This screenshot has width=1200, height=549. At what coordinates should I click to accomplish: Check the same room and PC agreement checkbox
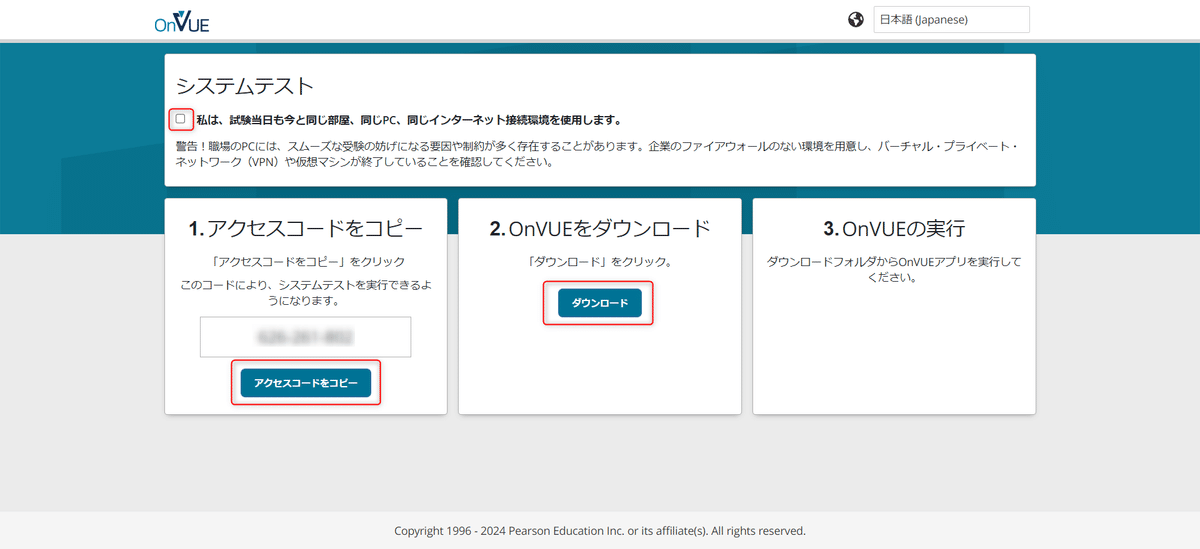(181, 119)
